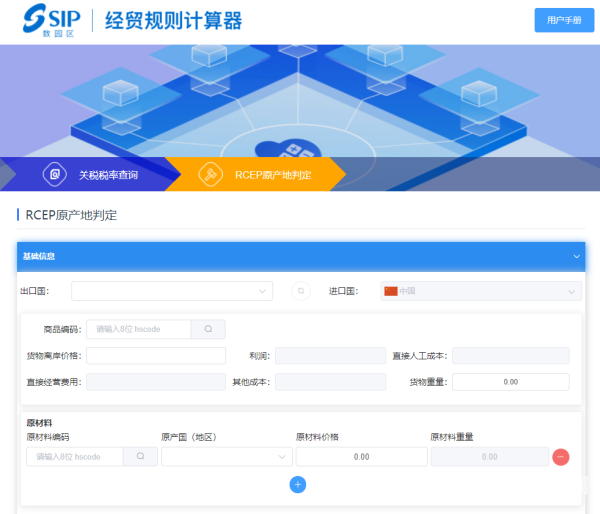Click the search icon beside 原材料编码 field

(x=141, y=457)
